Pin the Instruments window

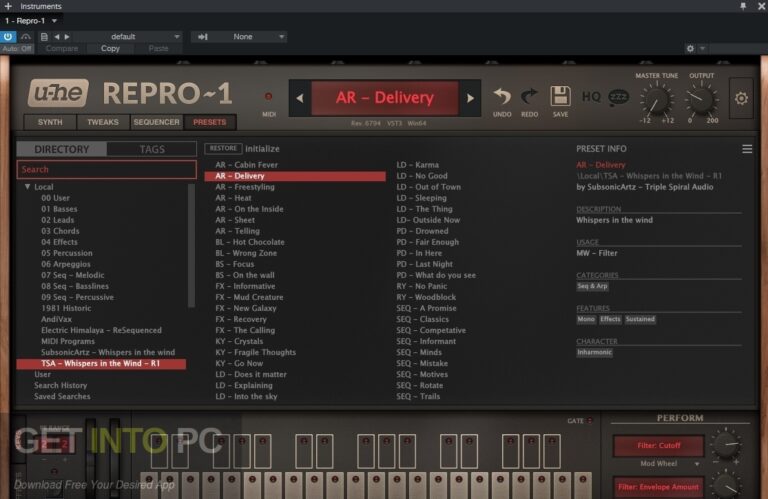click(x=743, y=6)
